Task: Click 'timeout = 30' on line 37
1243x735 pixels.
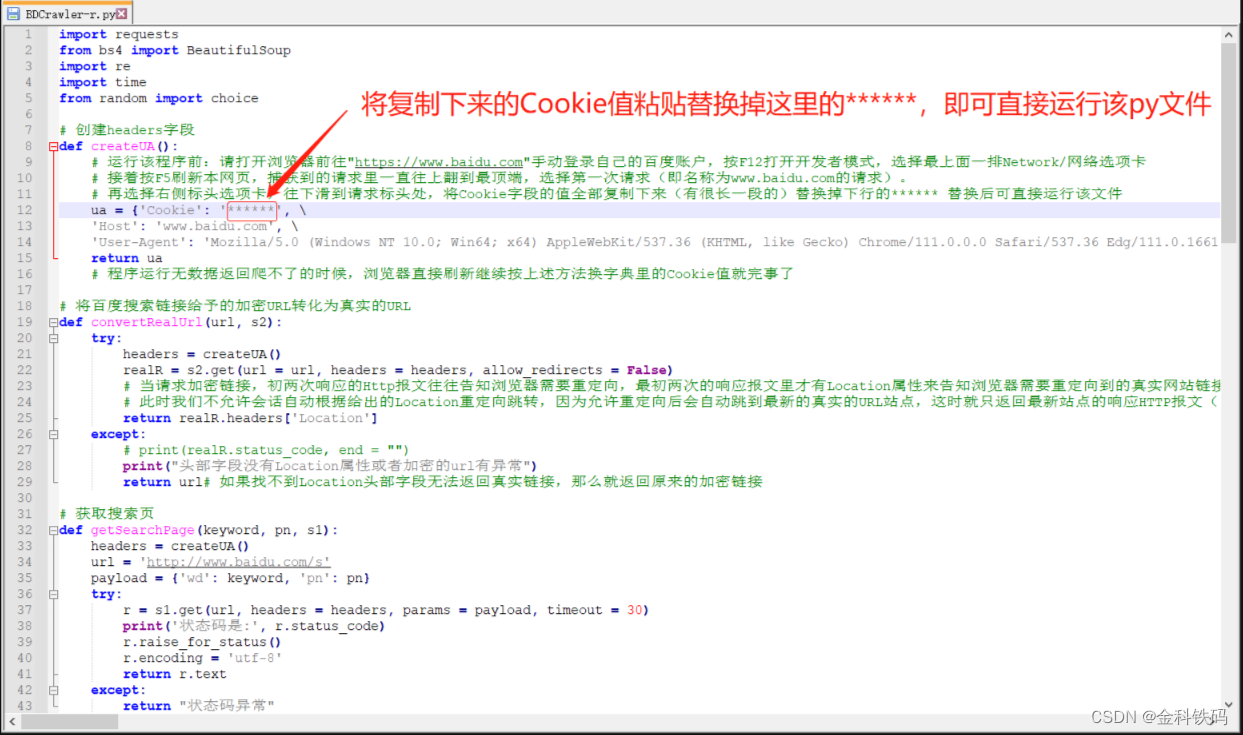Action: pyautogui.click(x=594, y=610)
